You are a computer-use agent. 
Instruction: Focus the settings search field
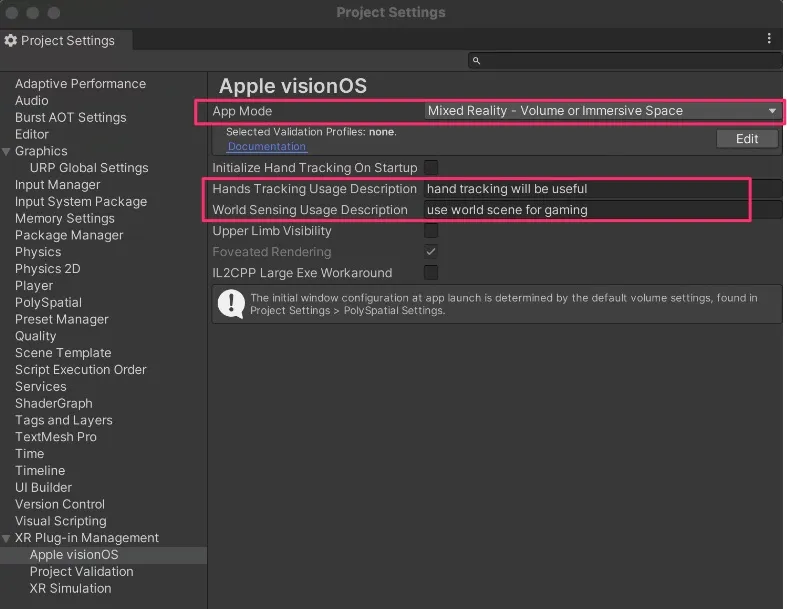click(625, 61)
